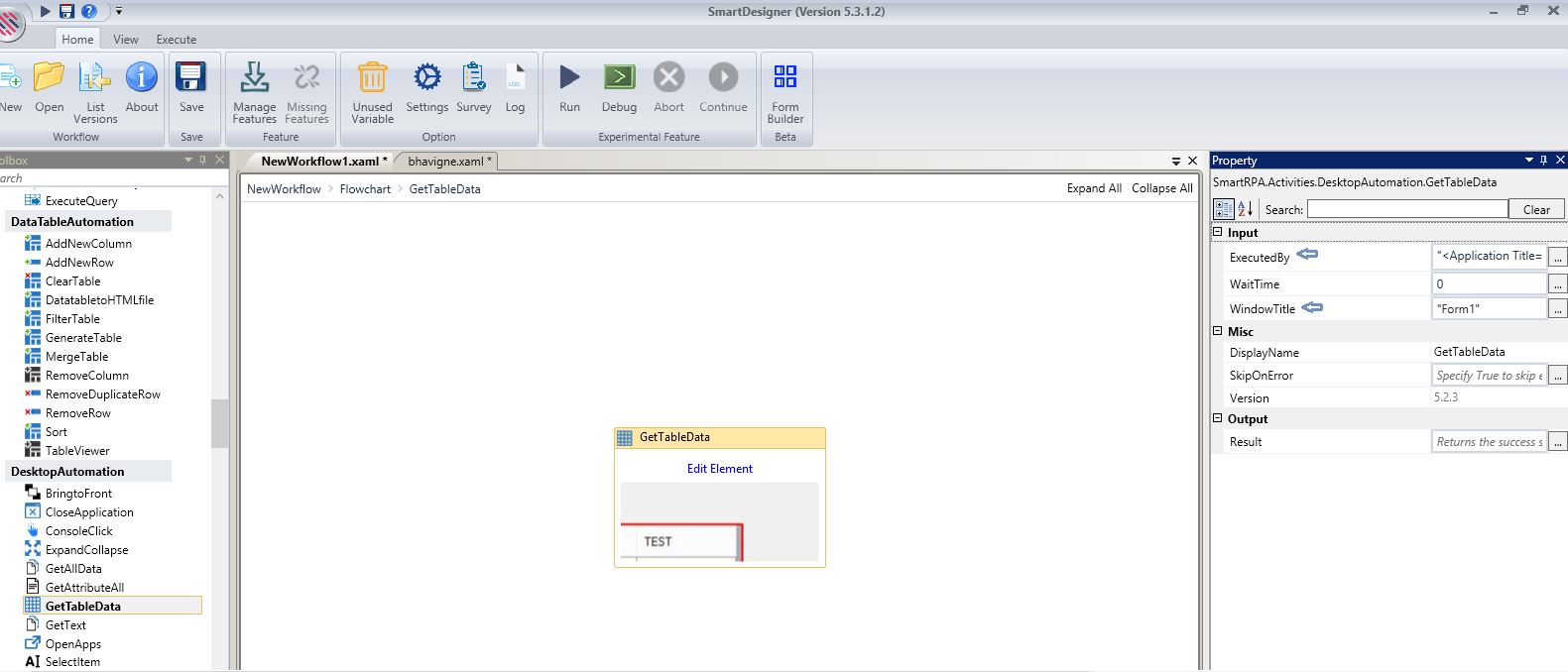Click the Manage Features icon
The width and height of the screenshot is (1568, 672).
click(x=254, y=77)
